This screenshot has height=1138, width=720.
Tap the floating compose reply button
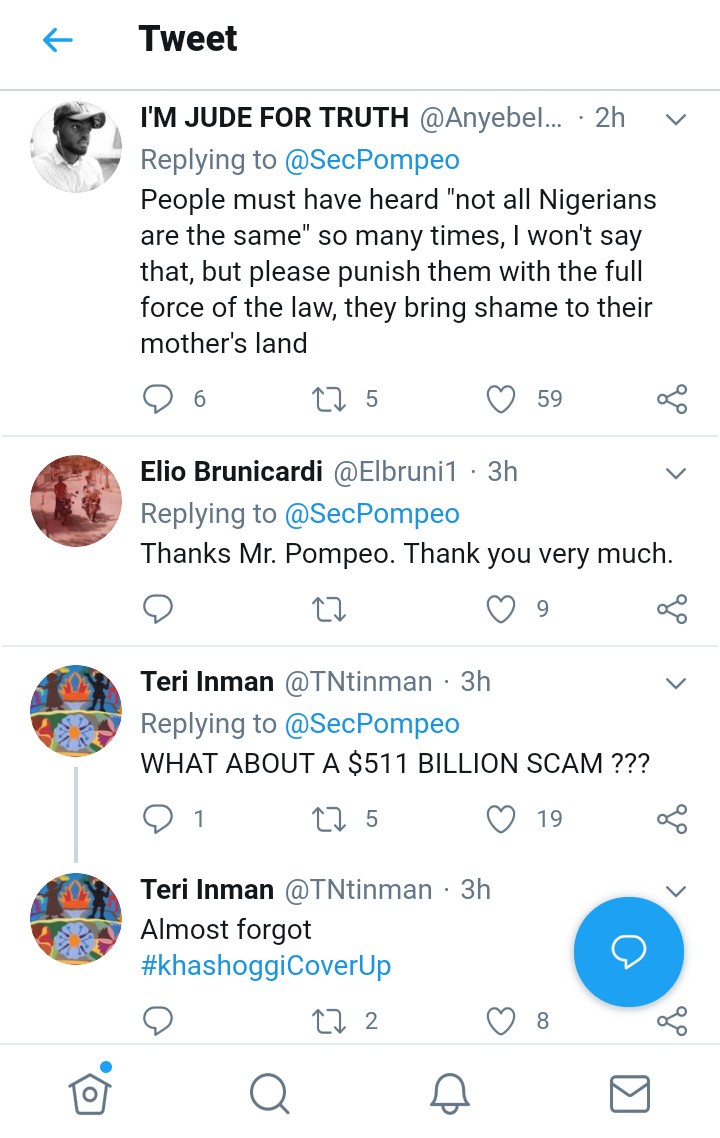click(x=628, y=952)
